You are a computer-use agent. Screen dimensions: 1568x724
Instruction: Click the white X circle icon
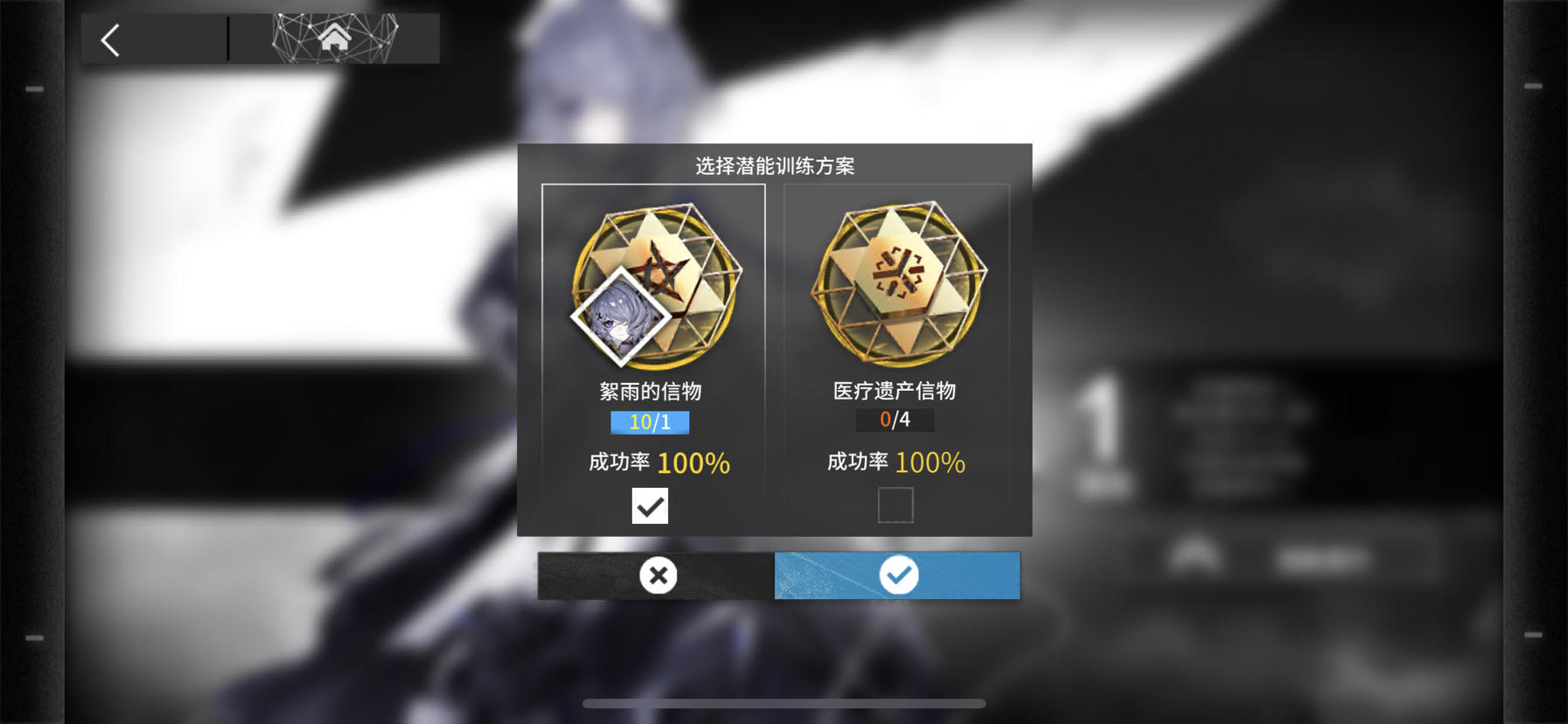coord(658,575)
